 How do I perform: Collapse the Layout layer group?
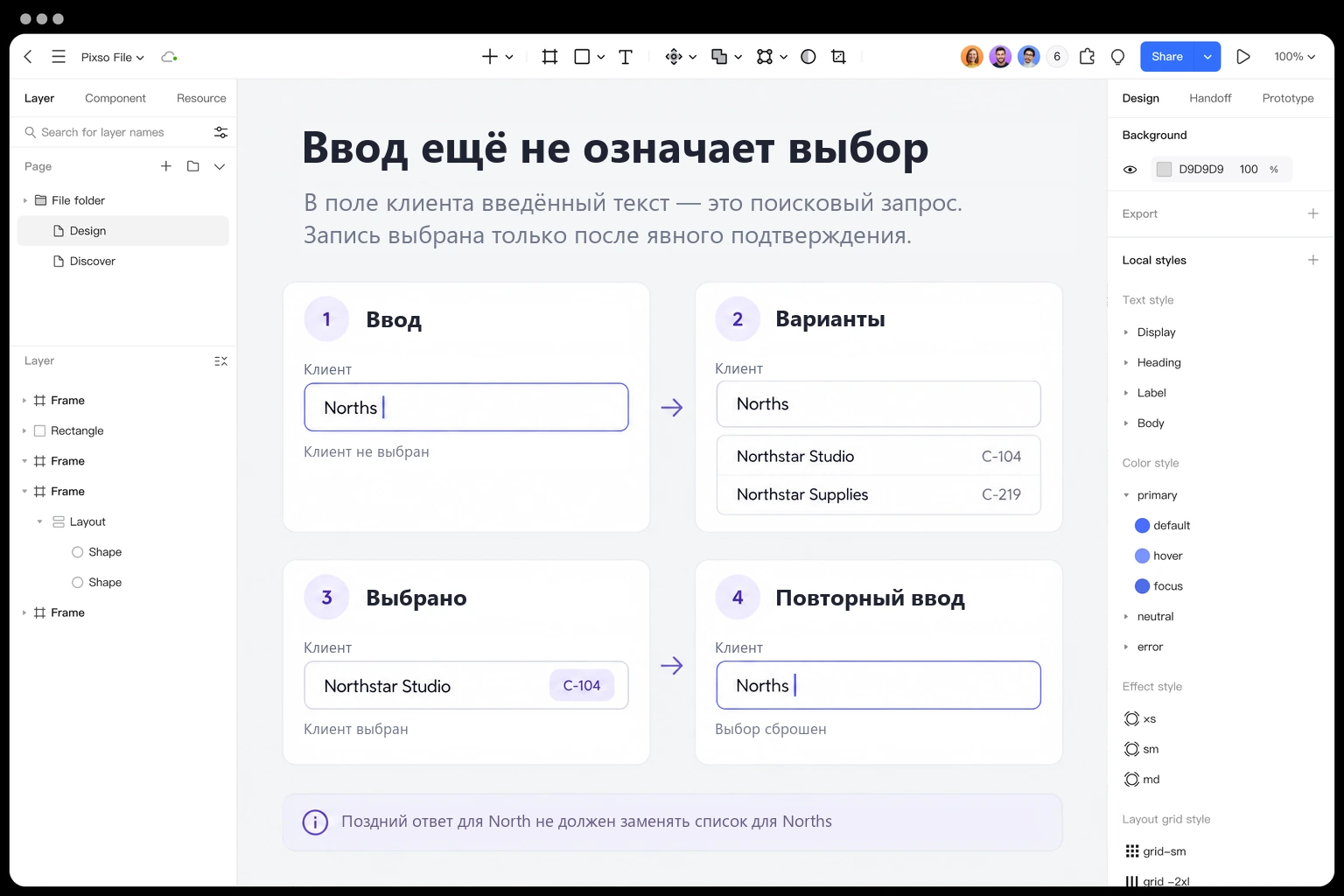pos(40,521)
